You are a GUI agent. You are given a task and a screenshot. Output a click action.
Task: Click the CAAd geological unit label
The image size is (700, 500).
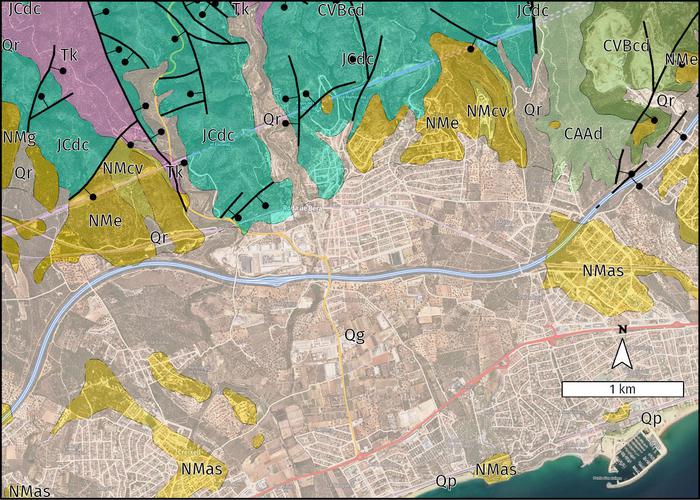[x=581, y=132]
